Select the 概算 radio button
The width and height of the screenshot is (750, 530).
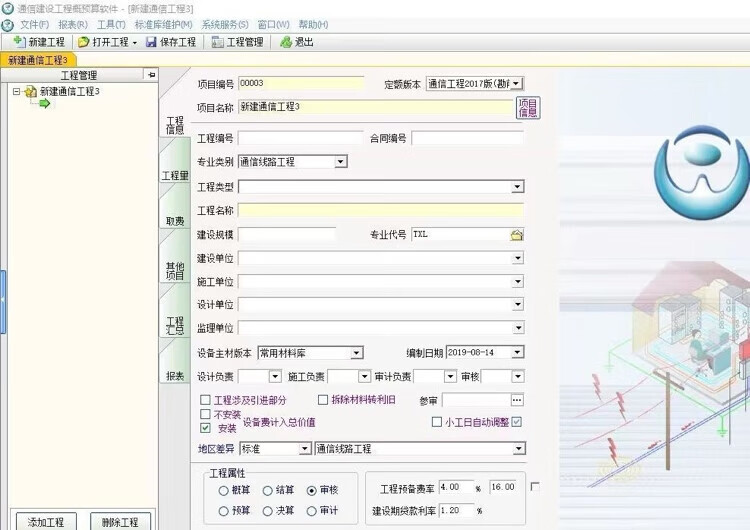pos(223,491)
